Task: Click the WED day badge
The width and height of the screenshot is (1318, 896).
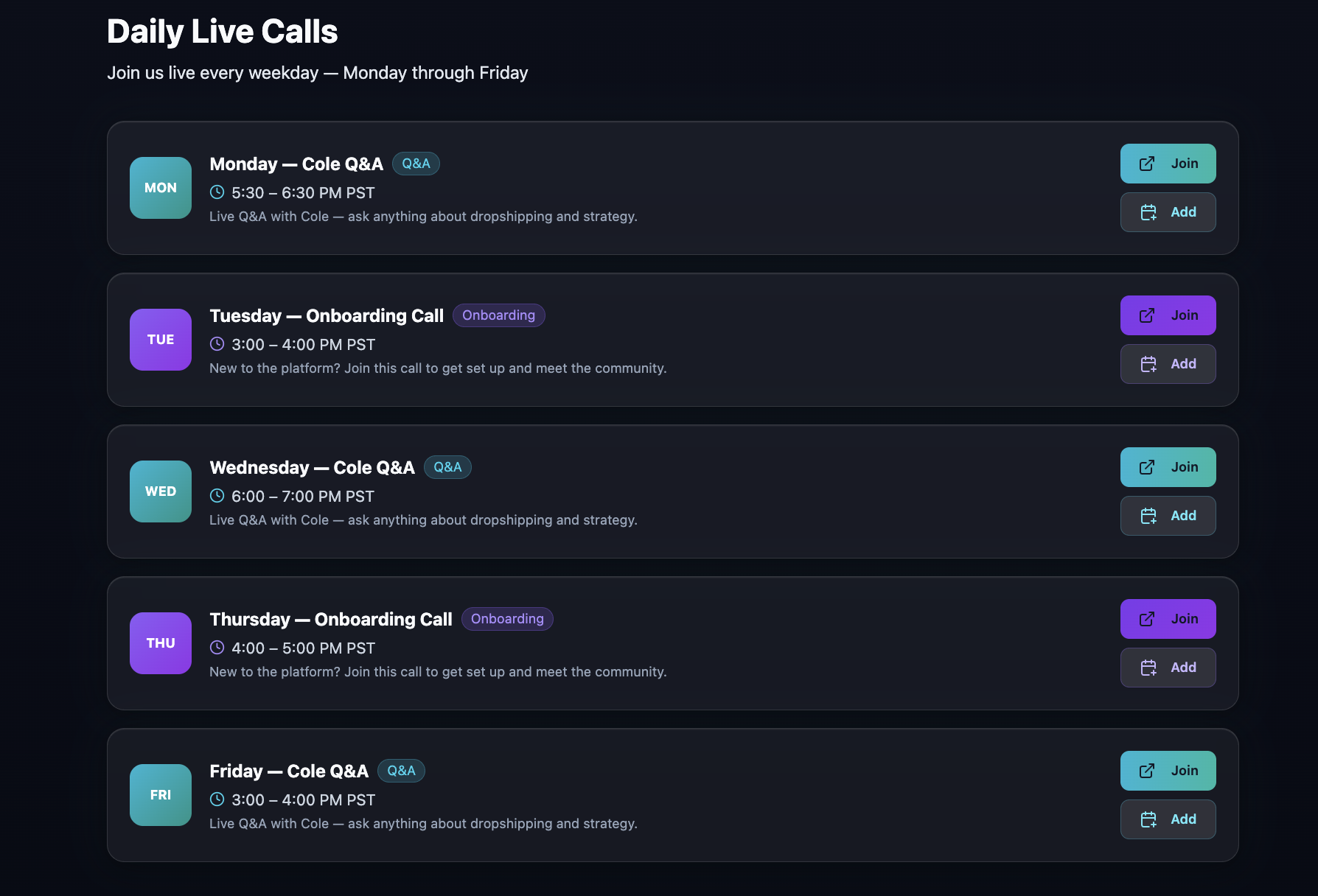Action: click(160, 491)
